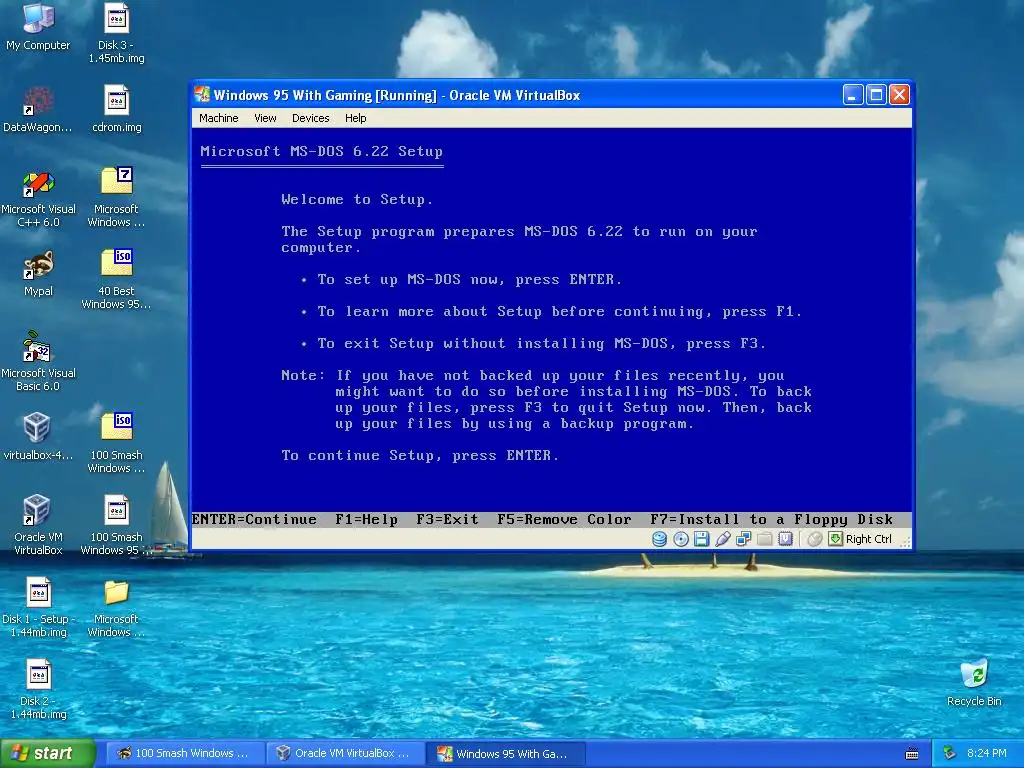
Task: Select the Disk 1 - Setup 1.44mb.img file
Action: [x=38, y=608]
